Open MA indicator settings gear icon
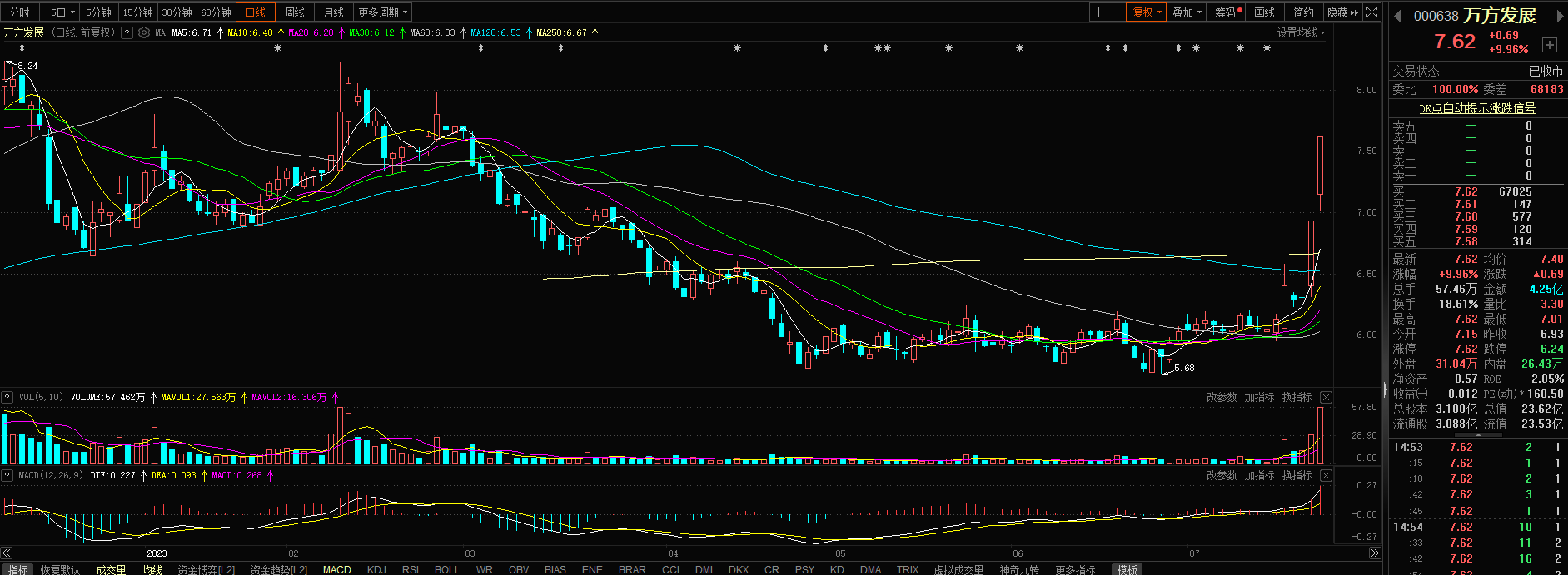Screen dimensions: 1568x575 coord(144,33)
